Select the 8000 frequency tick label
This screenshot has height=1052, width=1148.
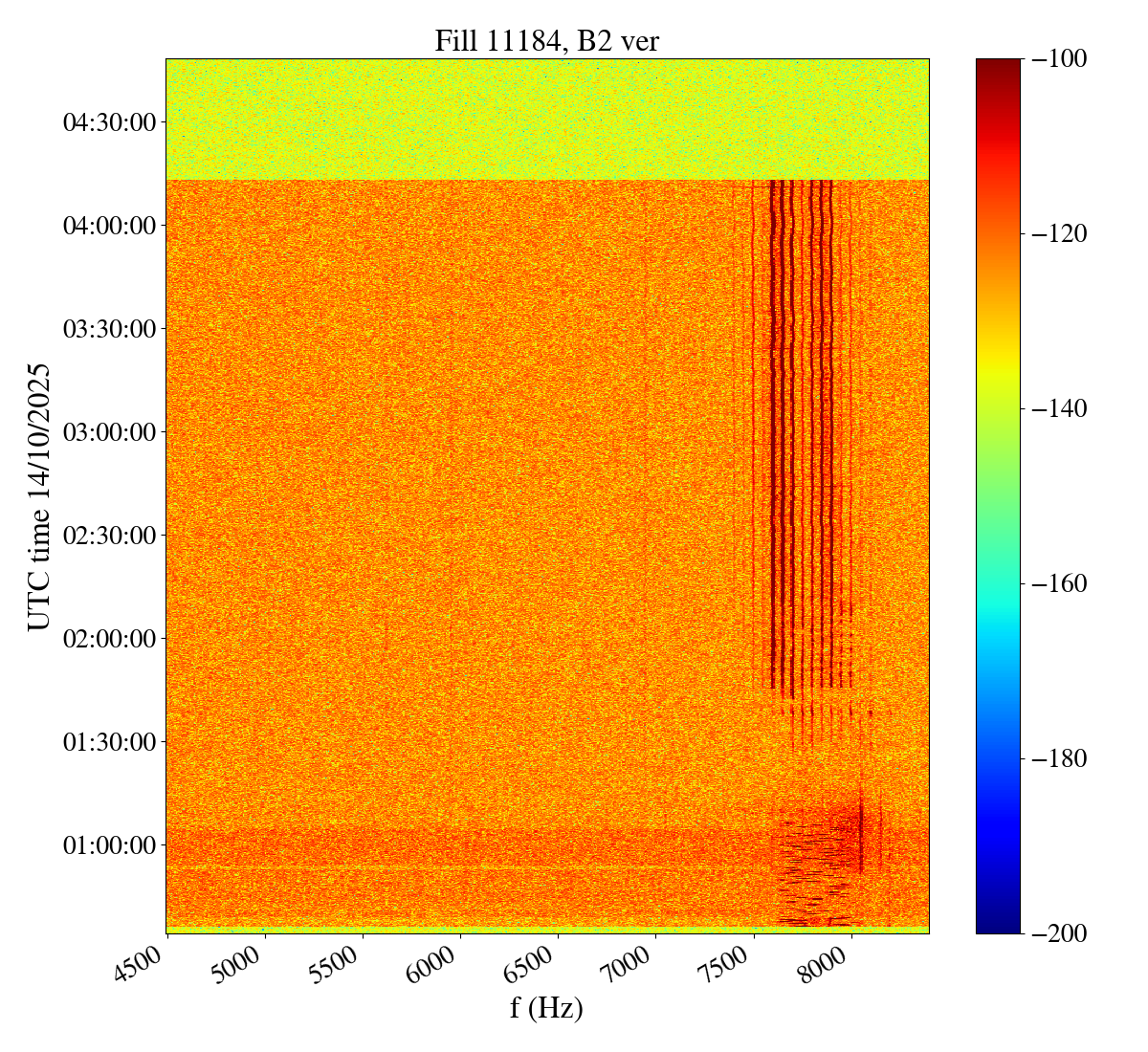click(x=828, y=960)
